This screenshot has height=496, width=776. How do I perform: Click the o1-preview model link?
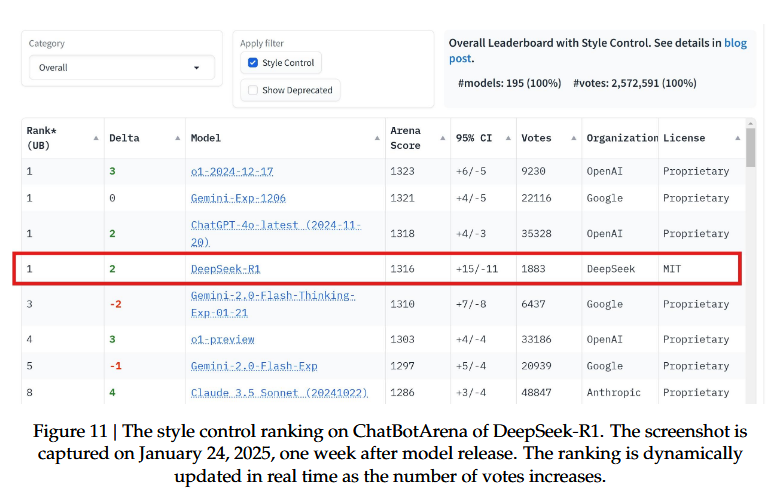pos(222,339)
